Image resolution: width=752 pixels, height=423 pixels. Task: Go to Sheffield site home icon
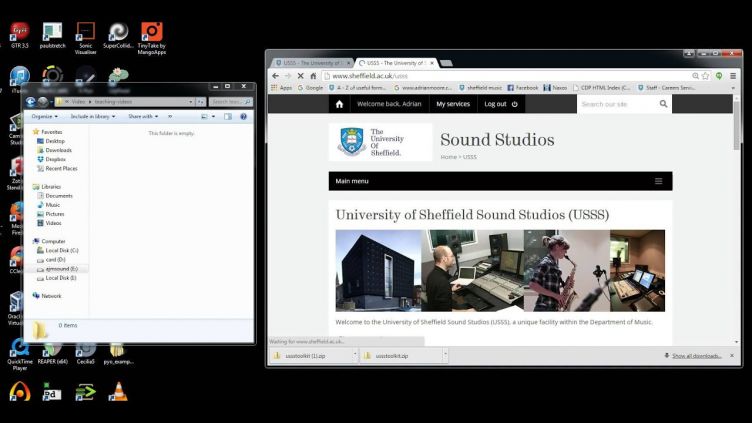tap(340, 104)
